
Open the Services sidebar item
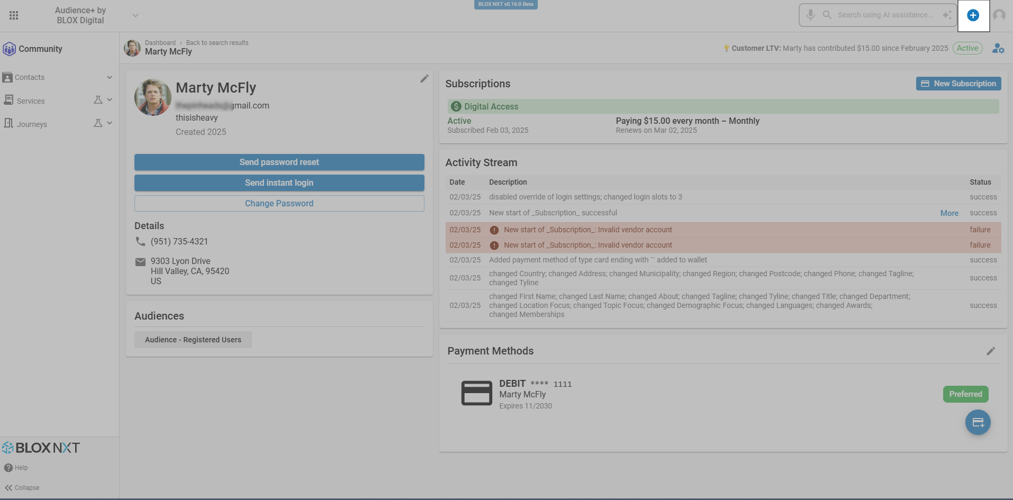30,101
